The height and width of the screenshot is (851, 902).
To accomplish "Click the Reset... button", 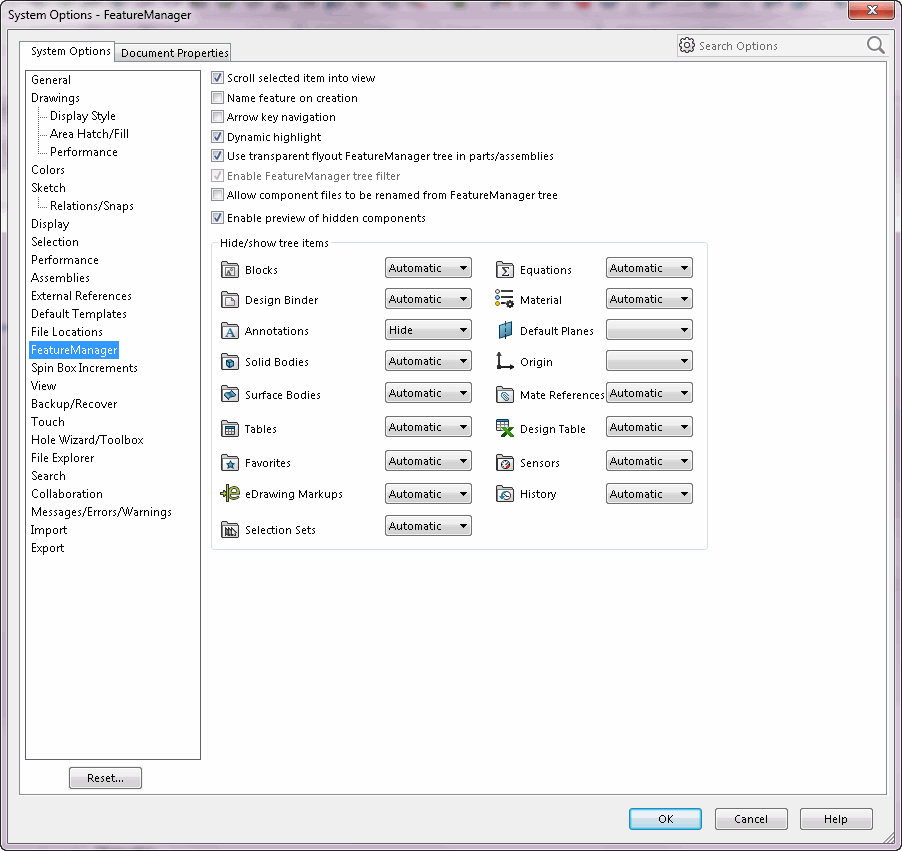I will (105, 777).
